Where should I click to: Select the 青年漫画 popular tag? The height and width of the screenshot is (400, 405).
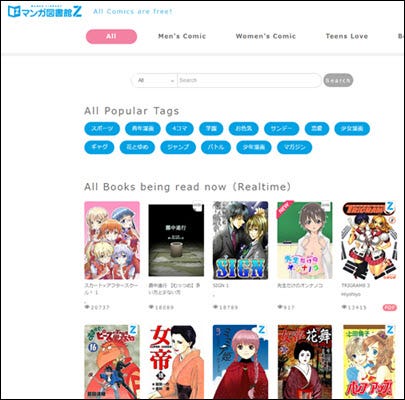tap(143, 128)
